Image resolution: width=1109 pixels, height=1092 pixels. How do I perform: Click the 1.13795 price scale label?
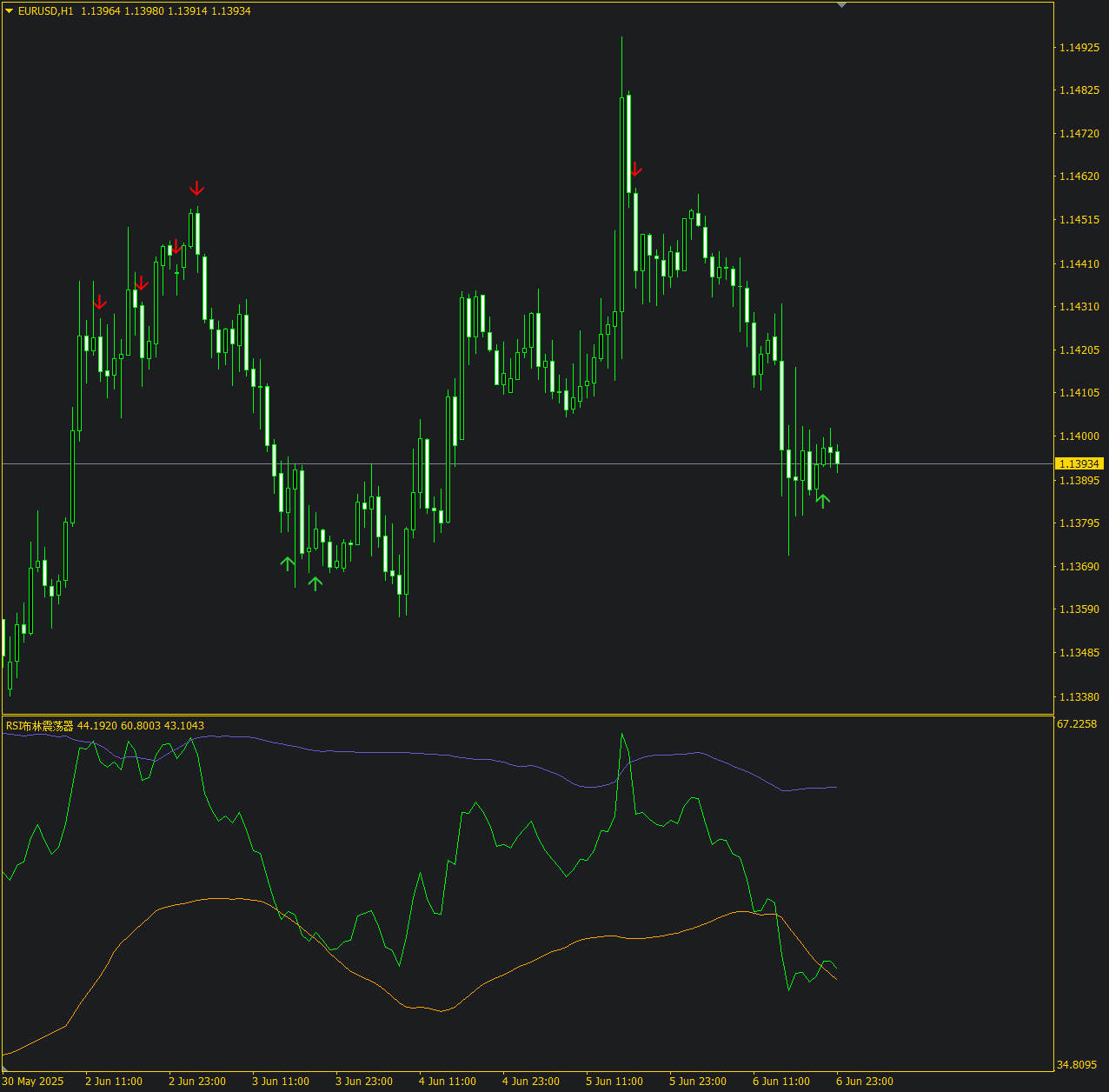click(x=1079, y=523)
